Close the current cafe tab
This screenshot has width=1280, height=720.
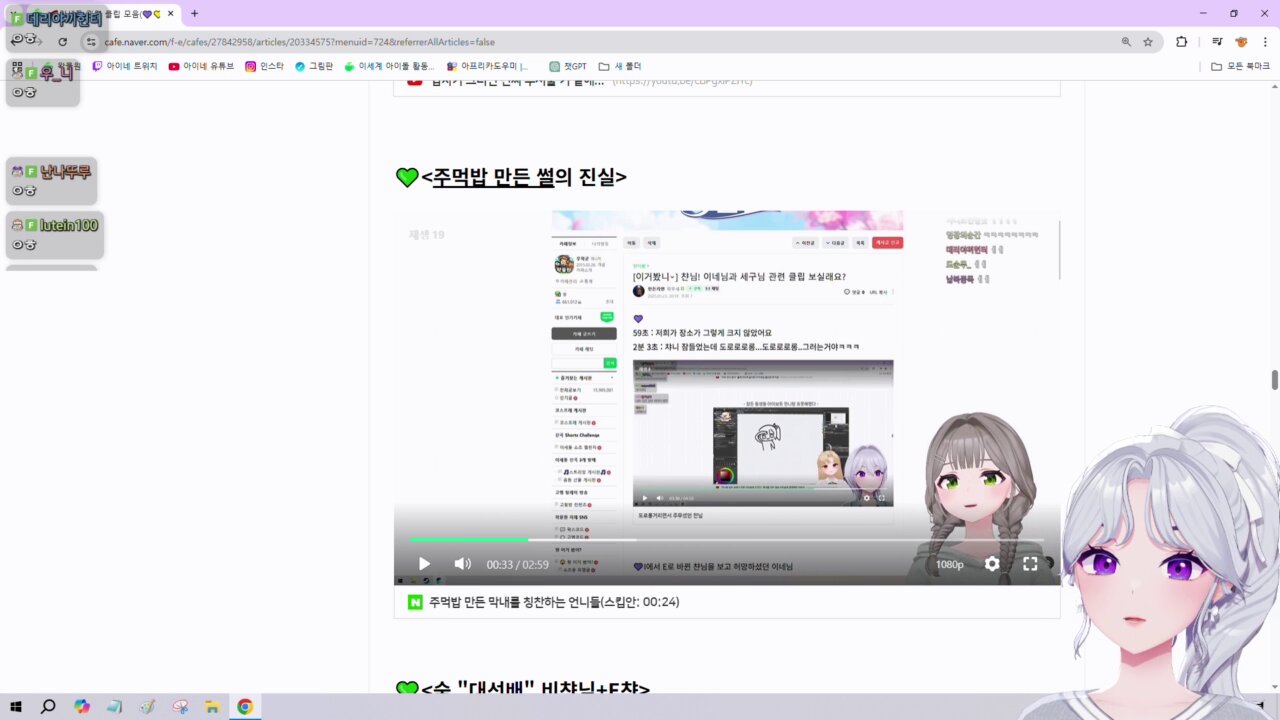tap(172, 14)
